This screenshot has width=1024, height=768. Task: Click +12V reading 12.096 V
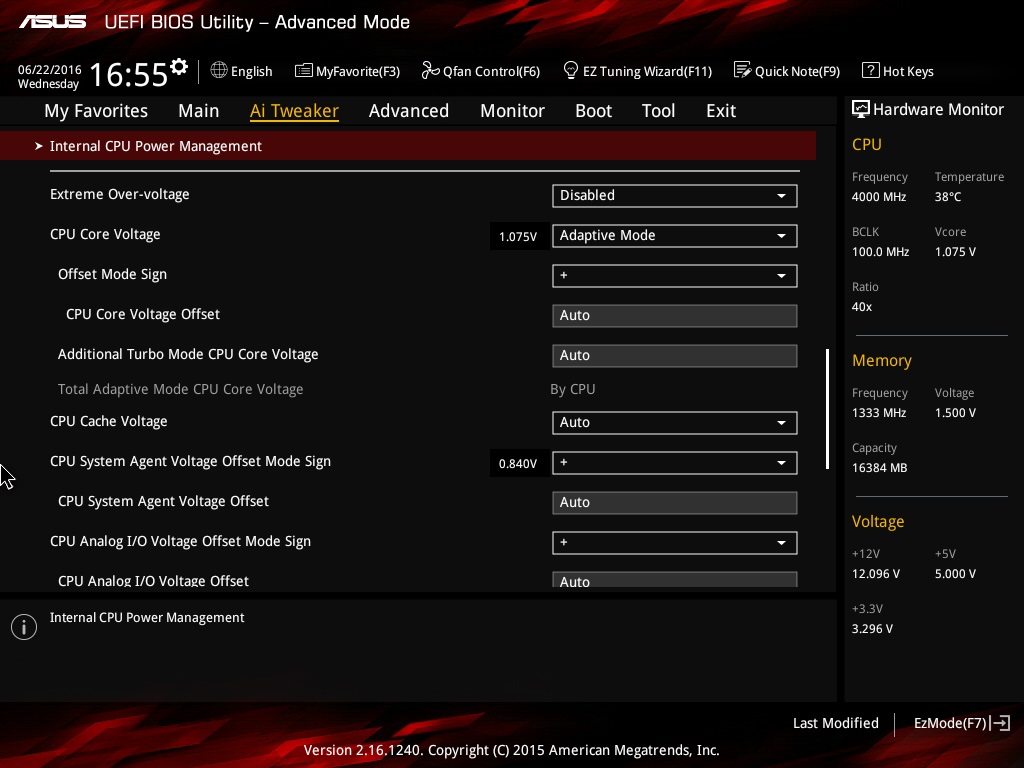876,573
